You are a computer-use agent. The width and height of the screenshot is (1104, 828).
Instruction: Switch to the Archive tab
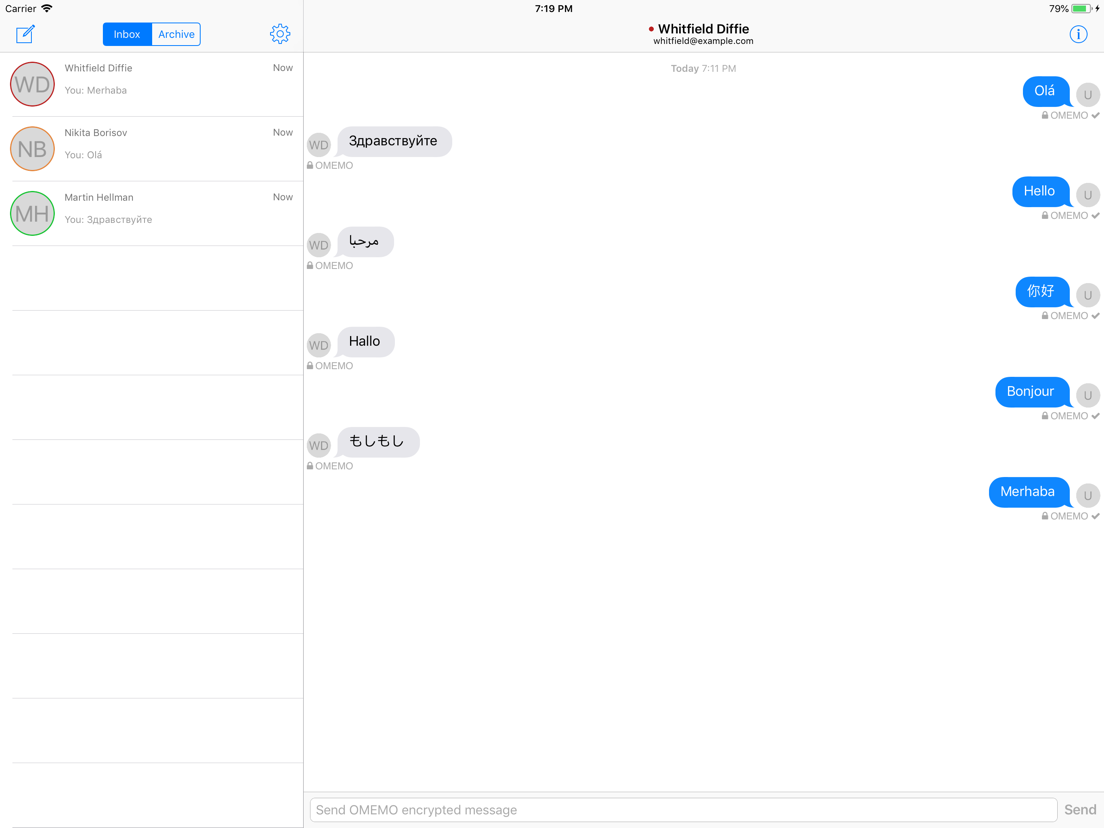(x=176, y=34)
